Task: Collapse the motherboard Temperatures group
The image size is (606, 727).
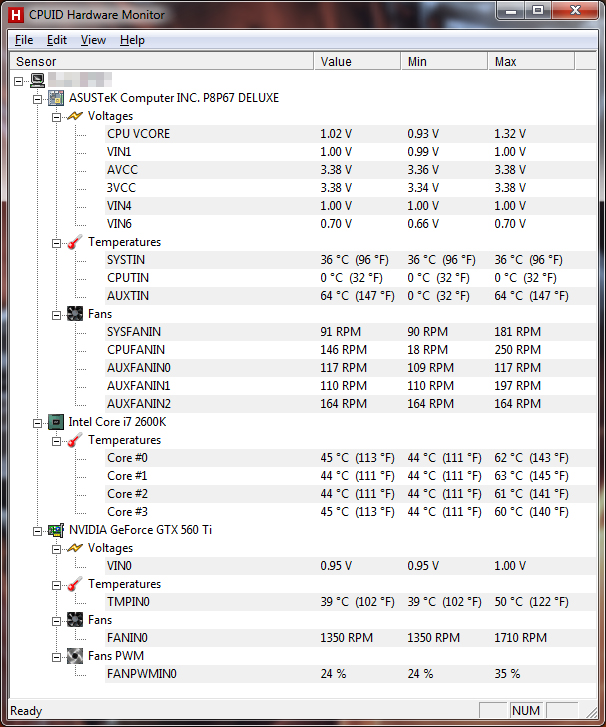Action: click(x=57, y=243)
